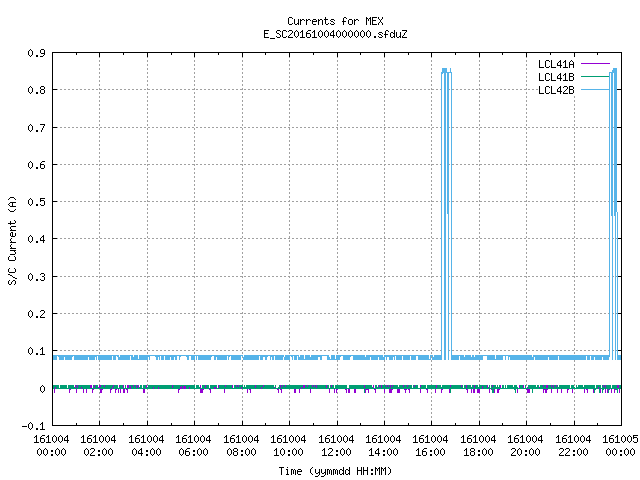Click the 0.2 y-axis tick label

[x=36, y=314]
